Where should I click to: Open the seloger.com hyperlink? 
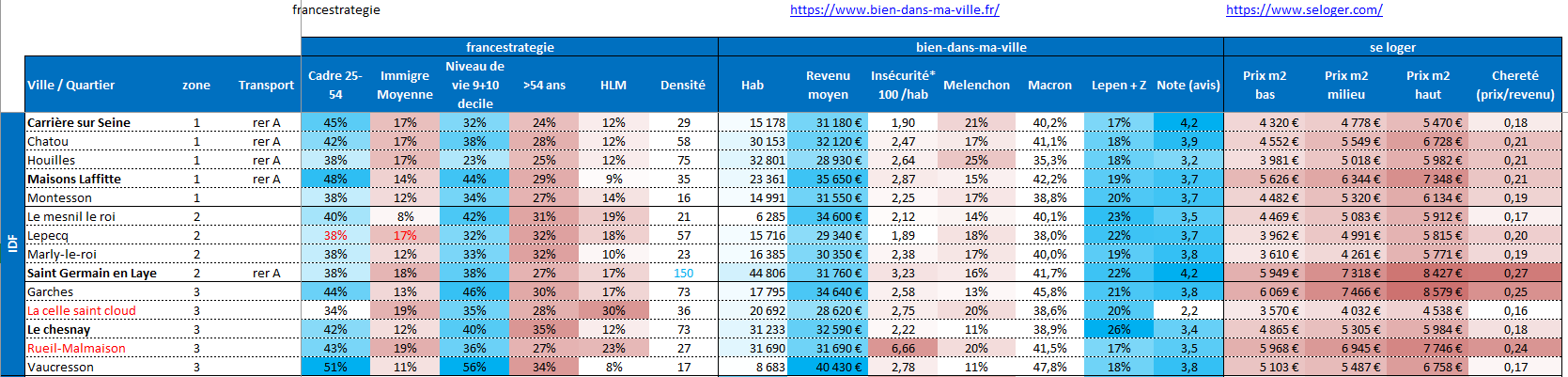pyautogui.click(x=1304, y=9)
